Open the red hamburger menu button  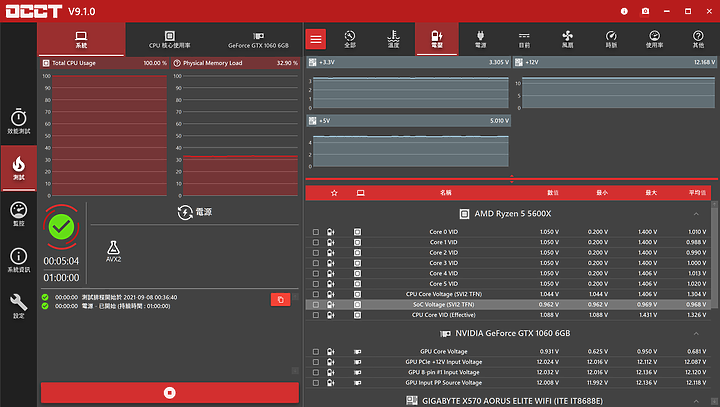pos(316,39)
